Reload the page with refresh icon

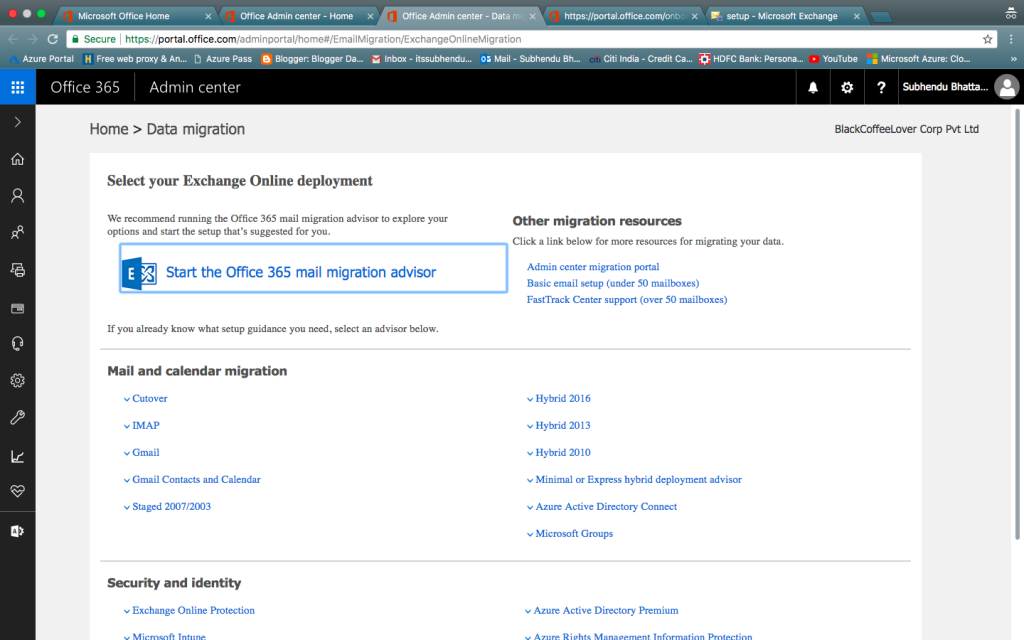(x=53, y=39)
